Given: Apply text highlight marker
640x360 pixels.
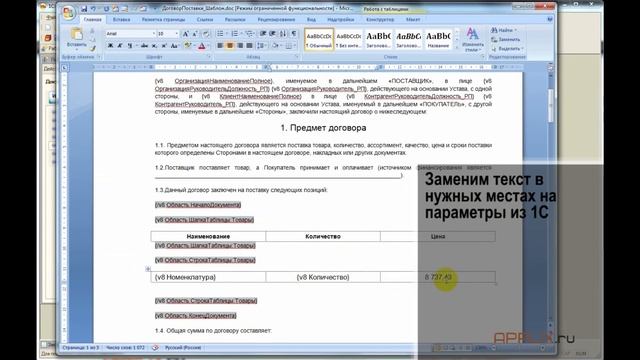Looking at the screenshot, I should (188, 46).
